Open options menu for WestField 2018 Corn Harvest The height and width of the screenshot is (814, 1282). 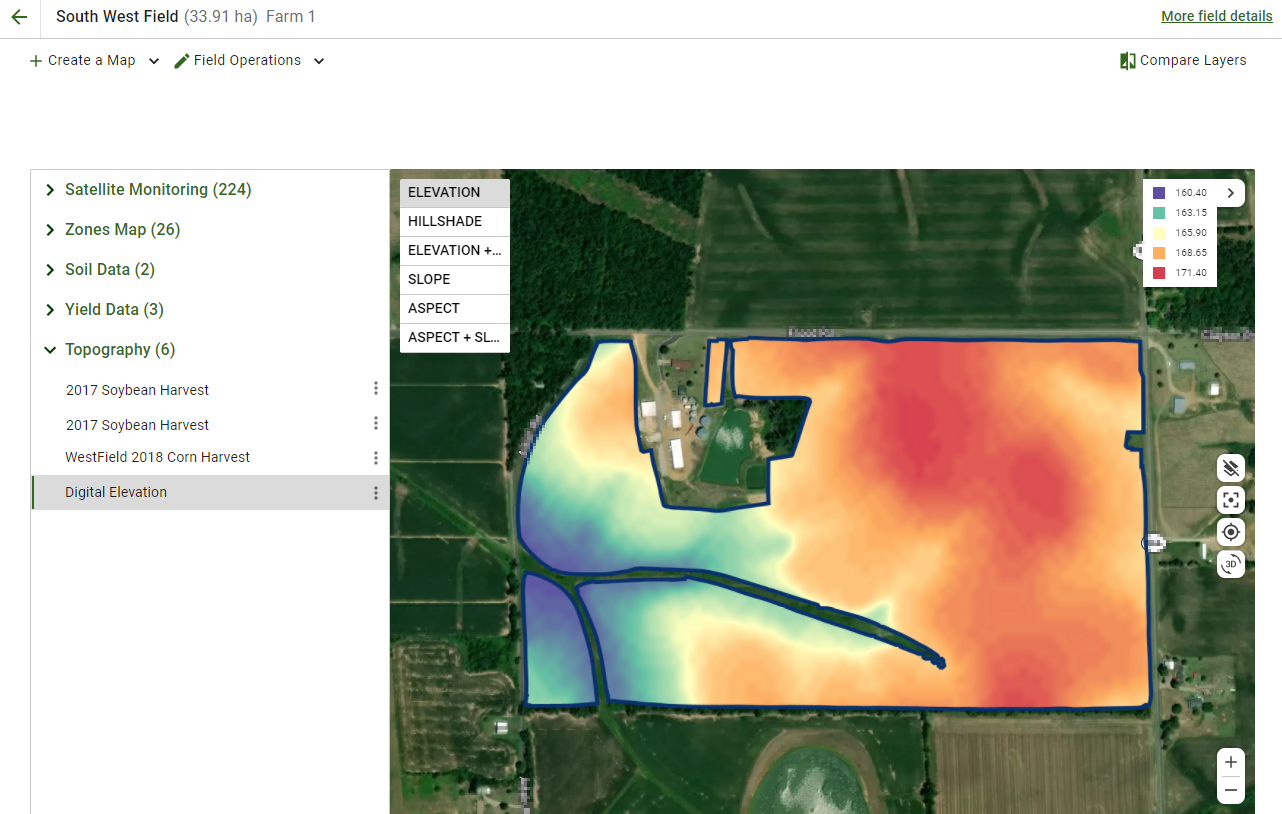tap(376, 458)
